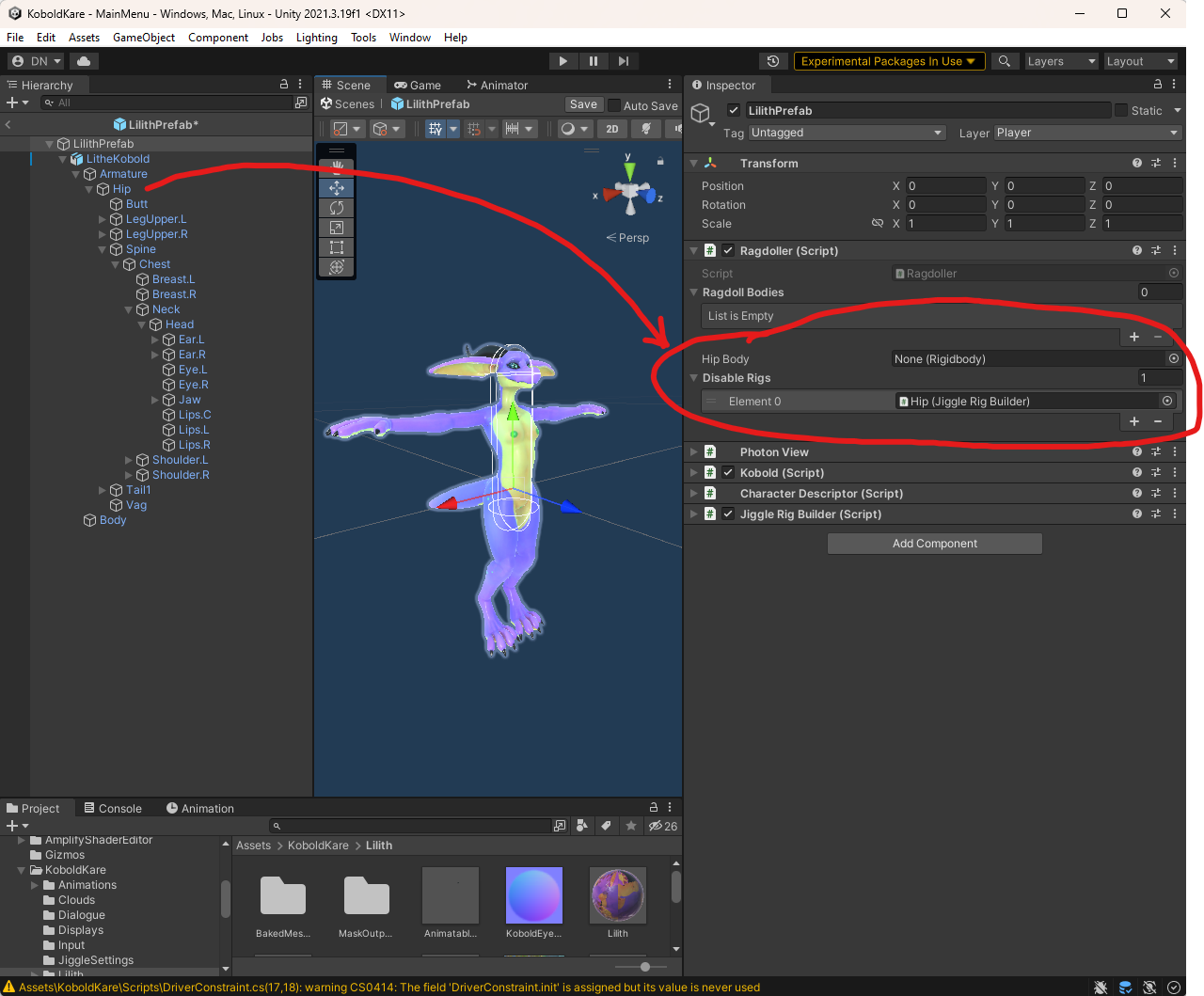The width and height of the screenshot is (1204, 996).
Task: Toggle the Hierarchy lock icon
Action: 284,85
